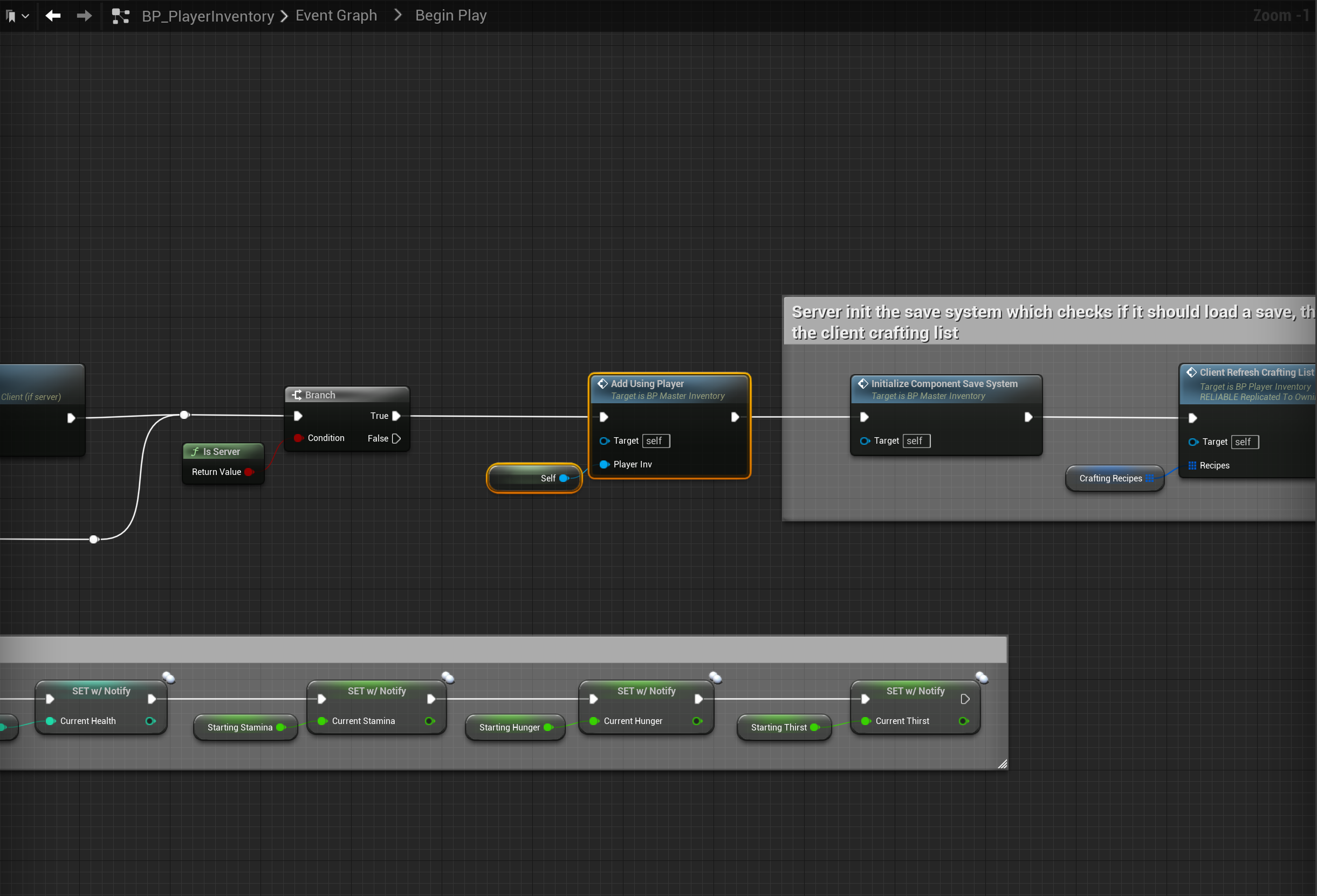Screen dimensions: 1317x896
Task: Select BP_PlayerInventory in the breadcrumb
Action: 208,16
